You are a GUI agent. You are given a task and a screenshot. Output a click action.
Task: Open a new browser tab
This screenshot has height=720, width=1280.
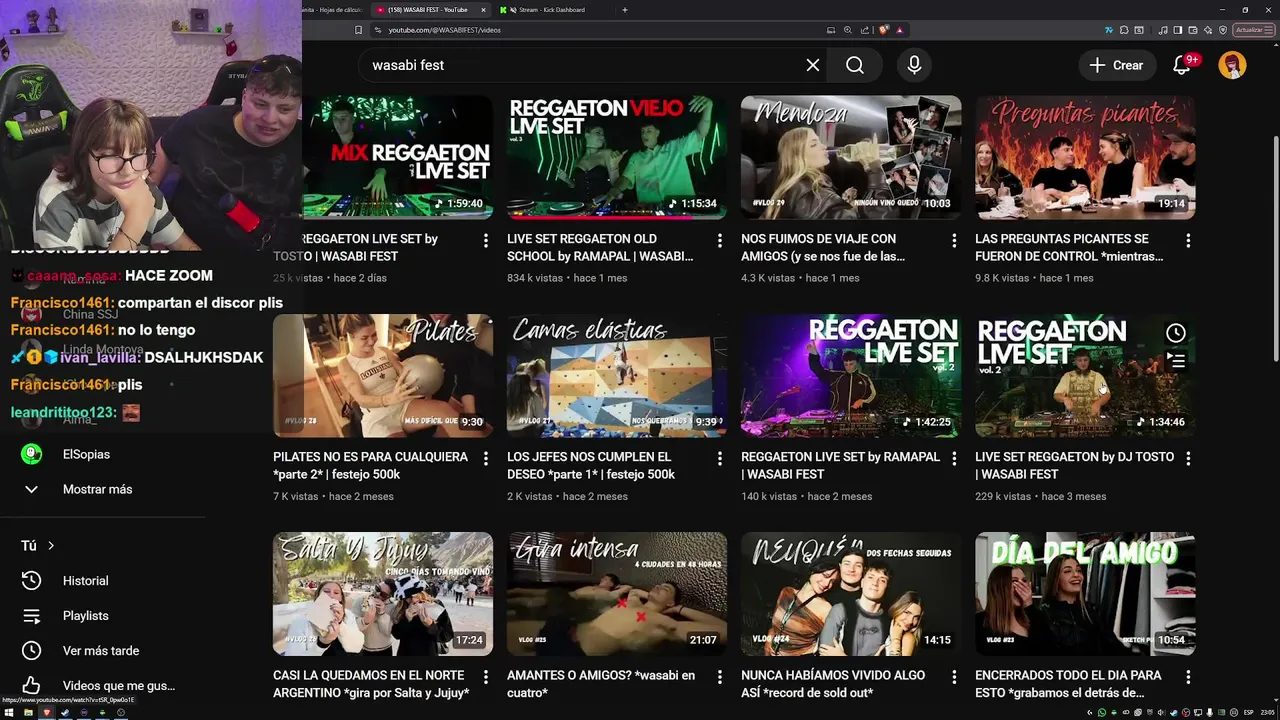point(625,10)
